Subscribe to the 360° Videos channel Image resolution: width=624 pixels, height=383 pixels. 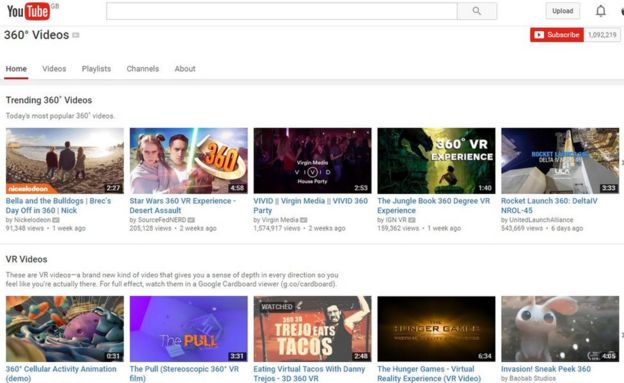[557, 35]
